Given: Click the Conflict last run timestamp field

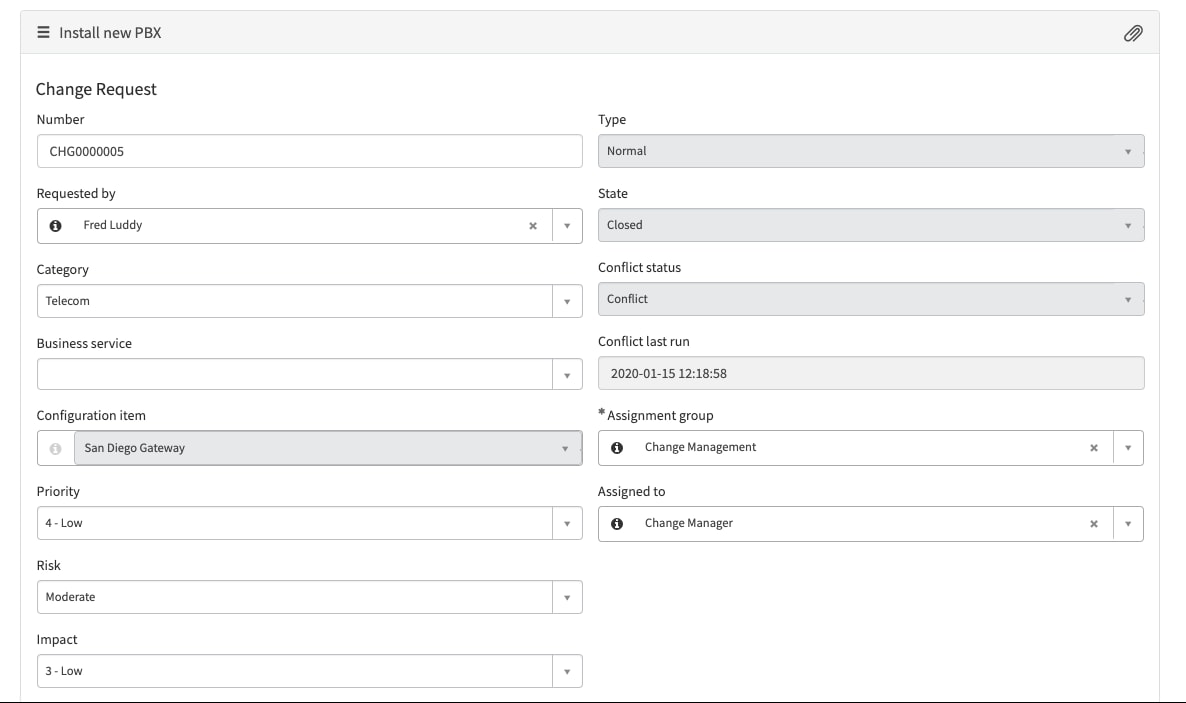Looking at the screenshot, I should pos(870,373).
